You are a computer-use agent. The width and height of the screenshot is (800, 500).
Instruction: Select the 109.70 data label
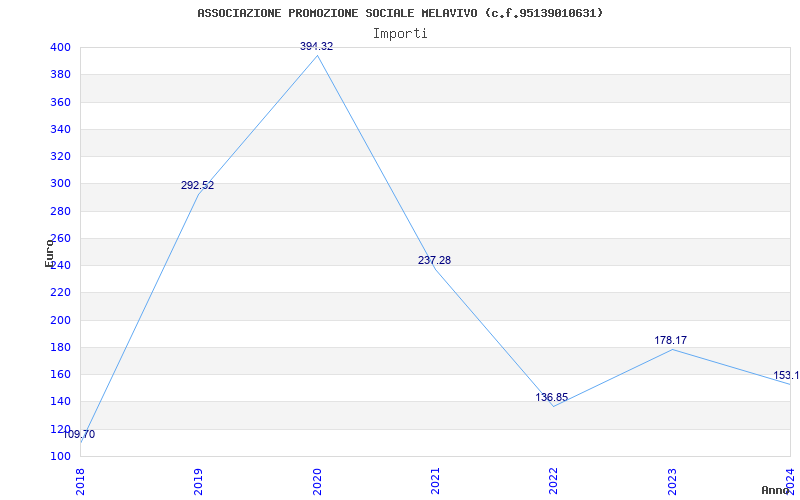point(79,435)
